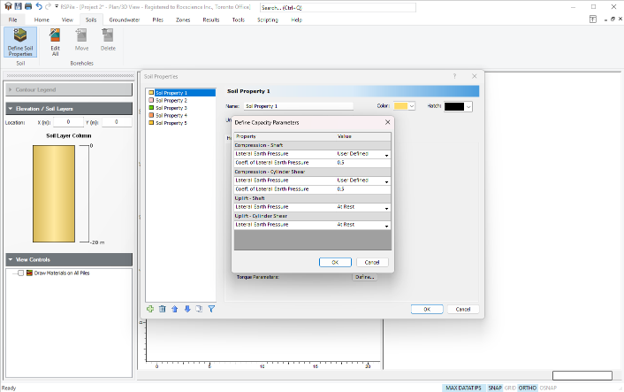Click the help question mark in Soil Properties
This screenshot has width=624, height=392.
pyautogui.click(x=454, y=76)
